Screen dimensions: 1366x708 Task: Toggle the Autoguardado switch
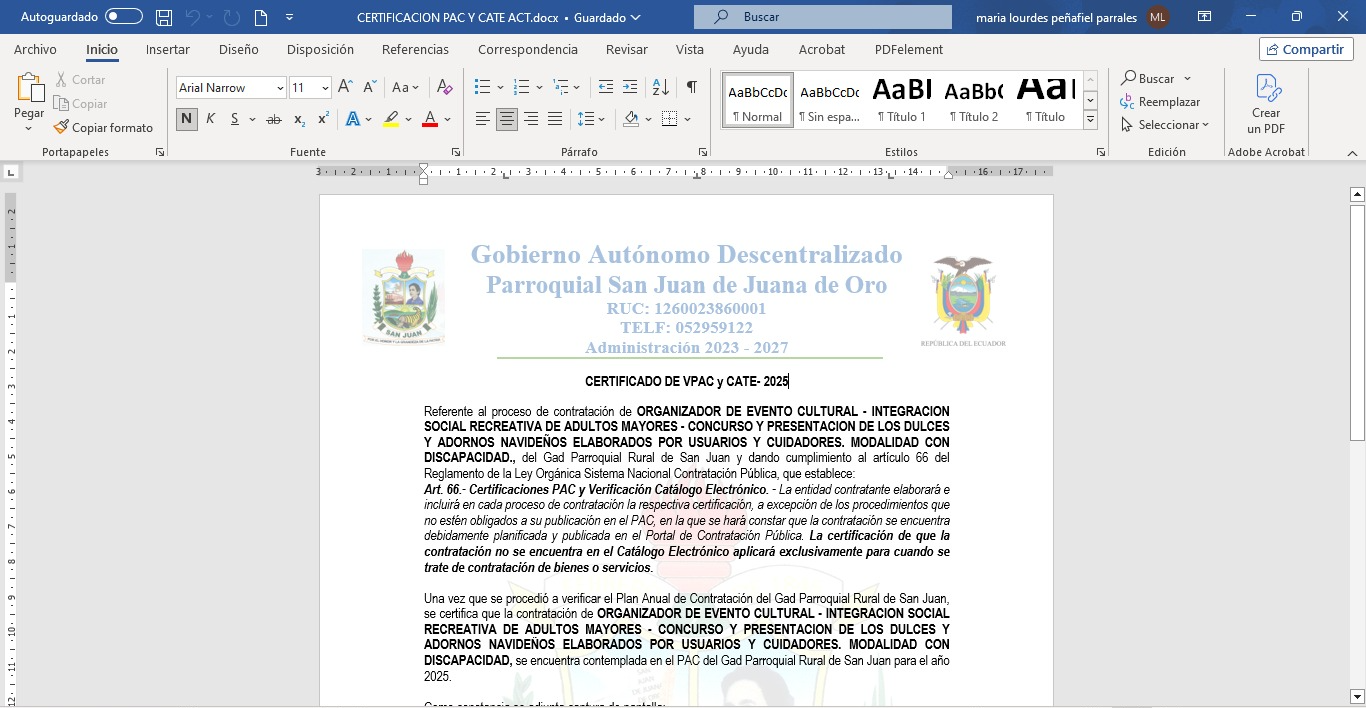[124, 17]
